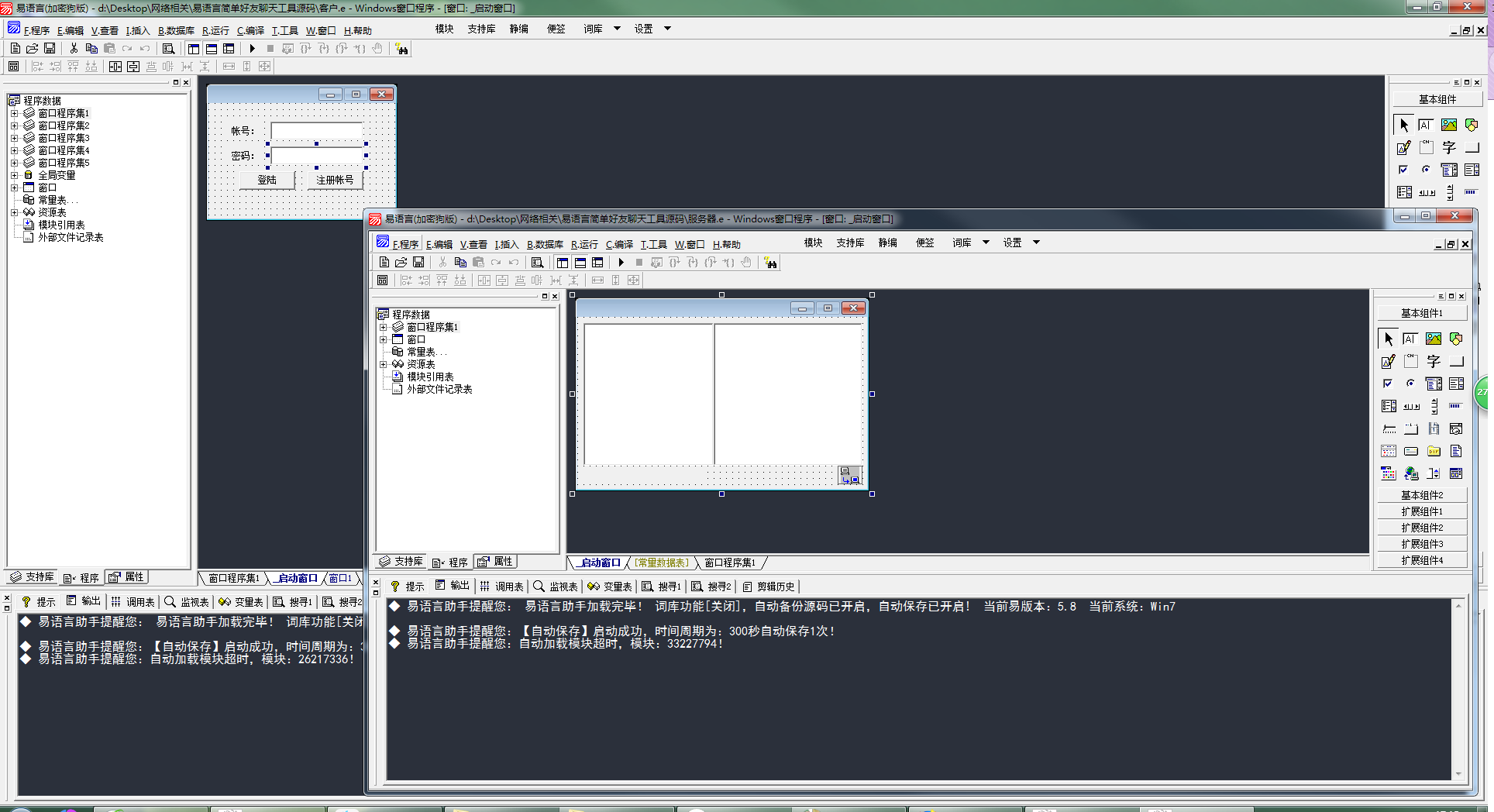Pick the vertical scrollbar component in front toolbox
1494x812 pixels.
coord(1434,406)
